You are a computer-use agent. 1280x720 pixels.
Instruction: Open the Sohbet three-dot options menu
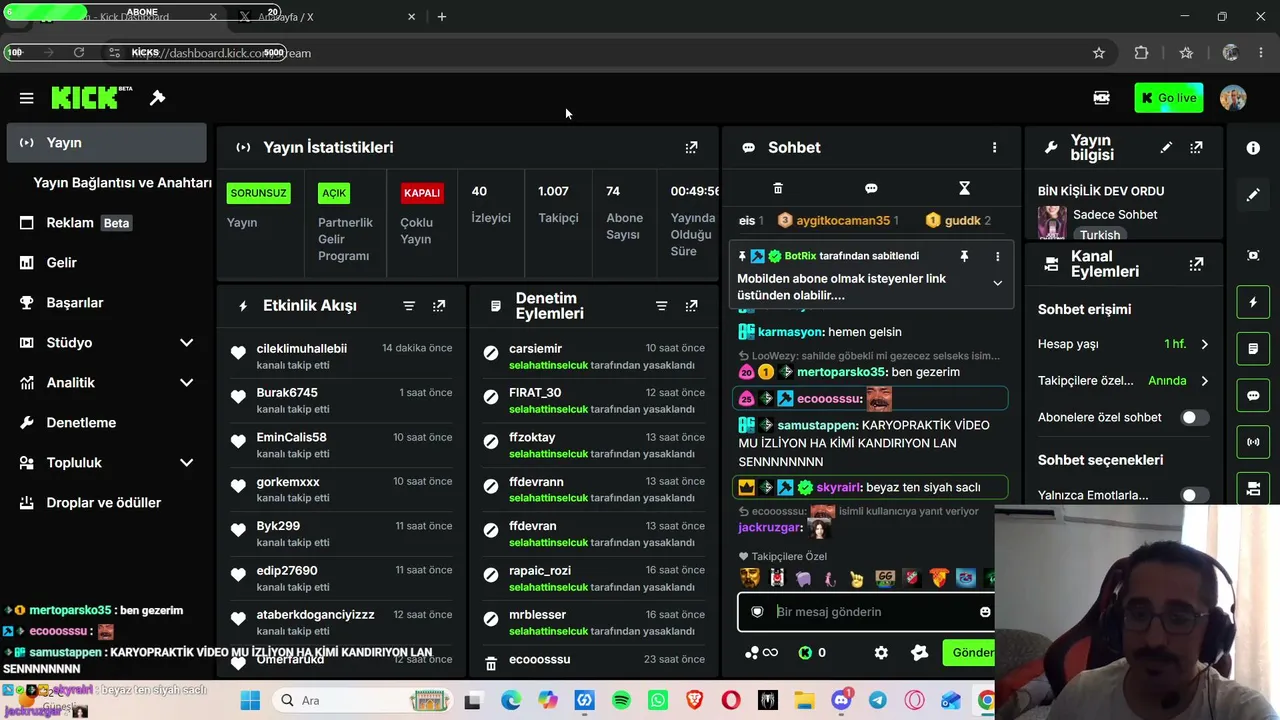[x=994, y=147]
